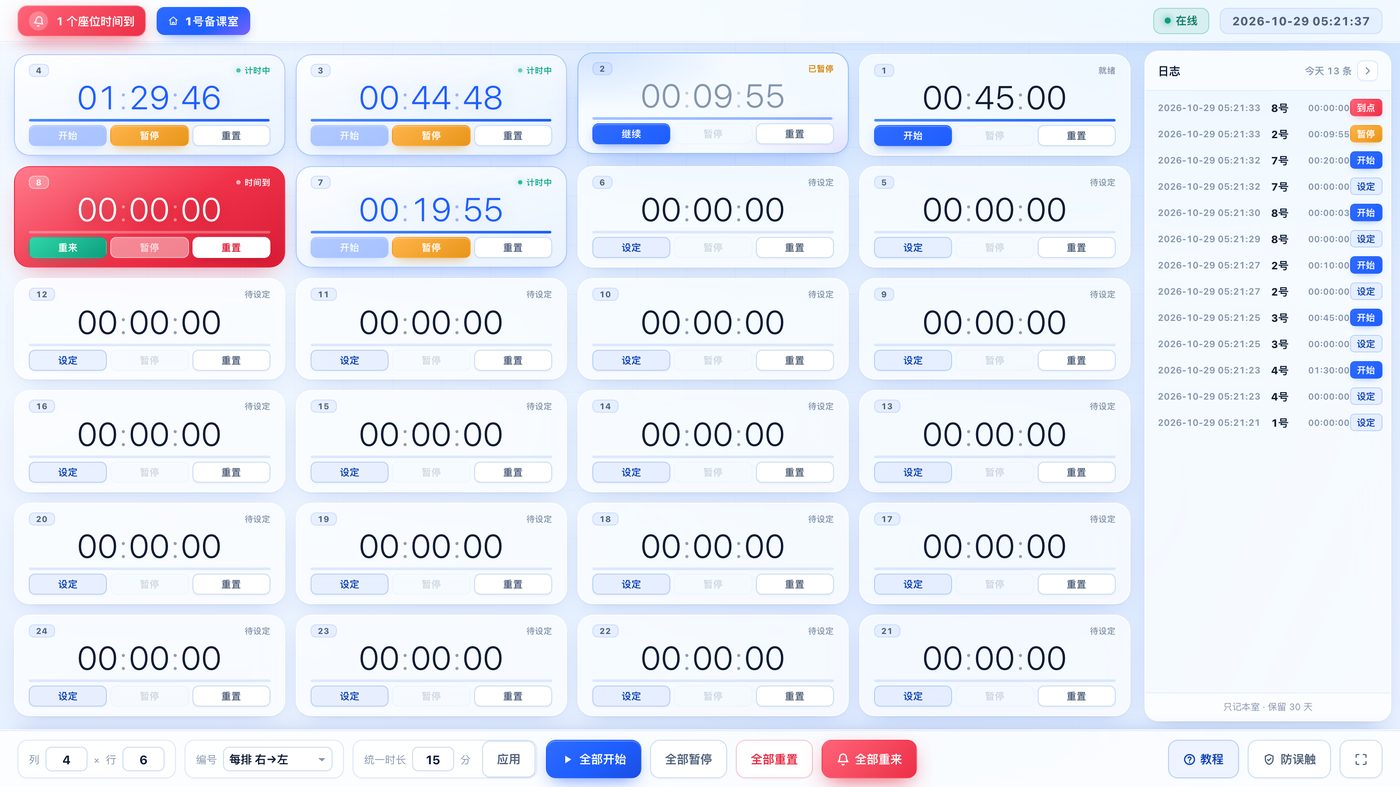Click the 1号备课室 room selector
1400x787 pixels.
[x=203, y=21]
